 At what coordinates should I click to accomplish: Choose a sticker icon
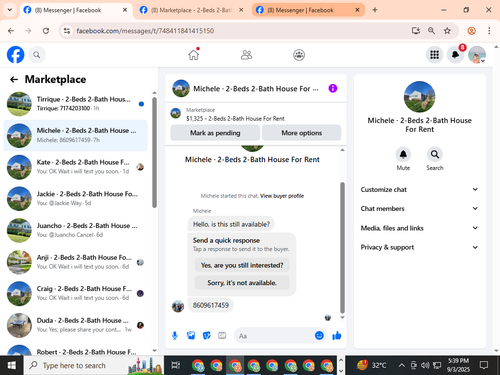pos(207,336)
